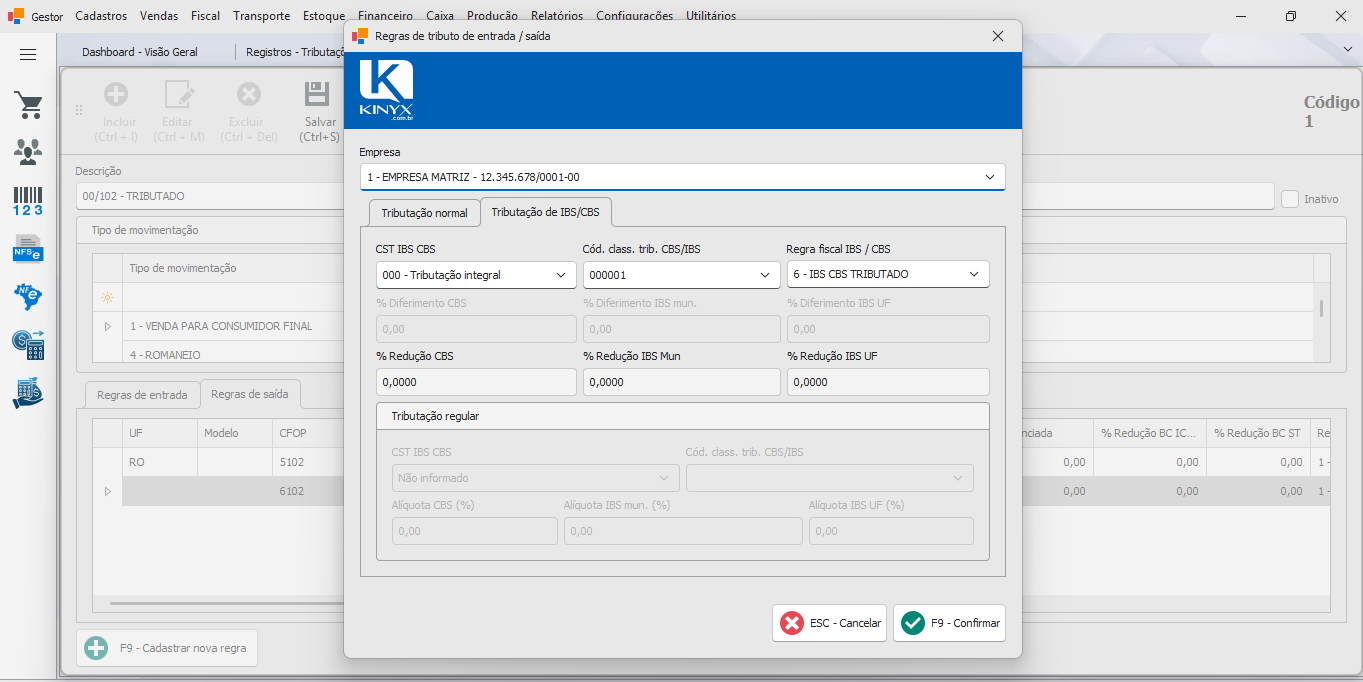Switch to the Regras de entrada tab

[x=142, y=395]
